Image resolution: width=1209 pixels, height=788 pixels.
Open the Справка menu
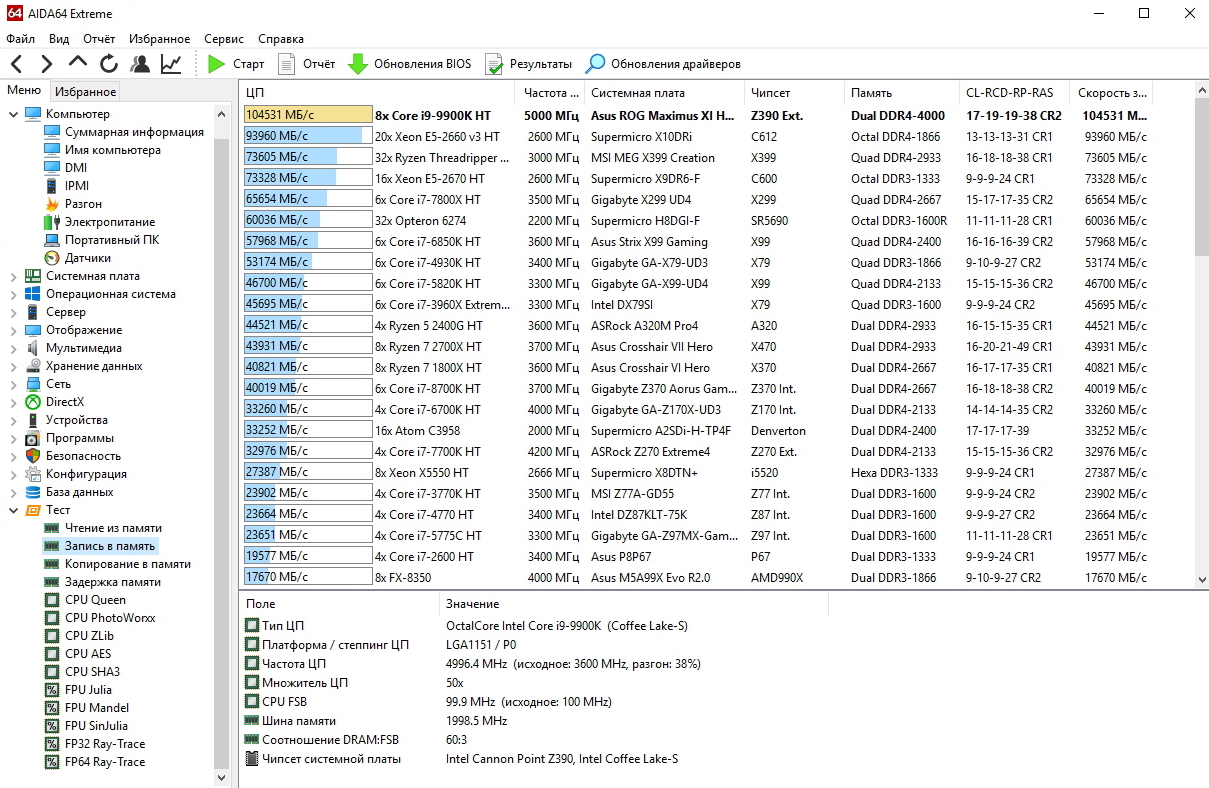click(x=281, y=39)
